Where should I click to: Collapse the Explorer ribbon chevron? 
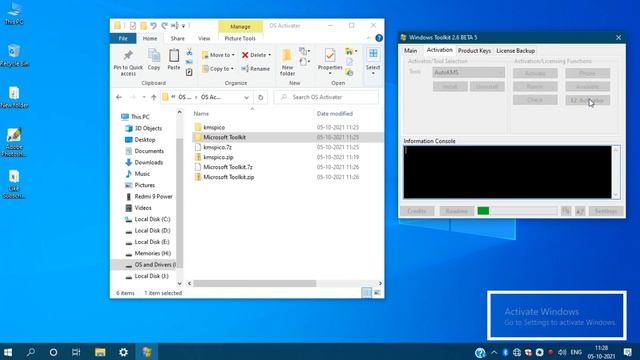pos(369,38)
